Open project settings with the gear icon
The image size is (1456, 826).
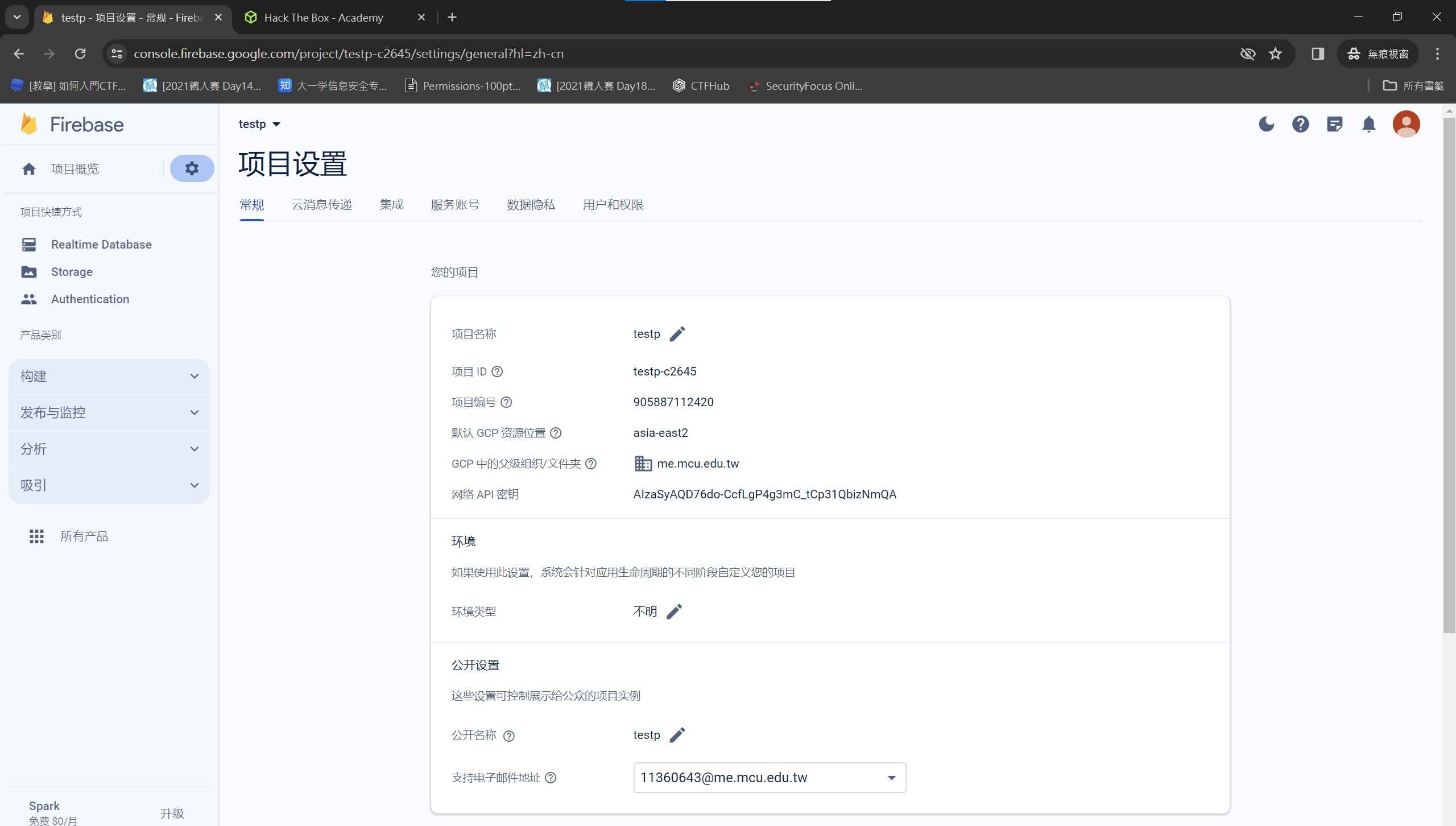192,168
